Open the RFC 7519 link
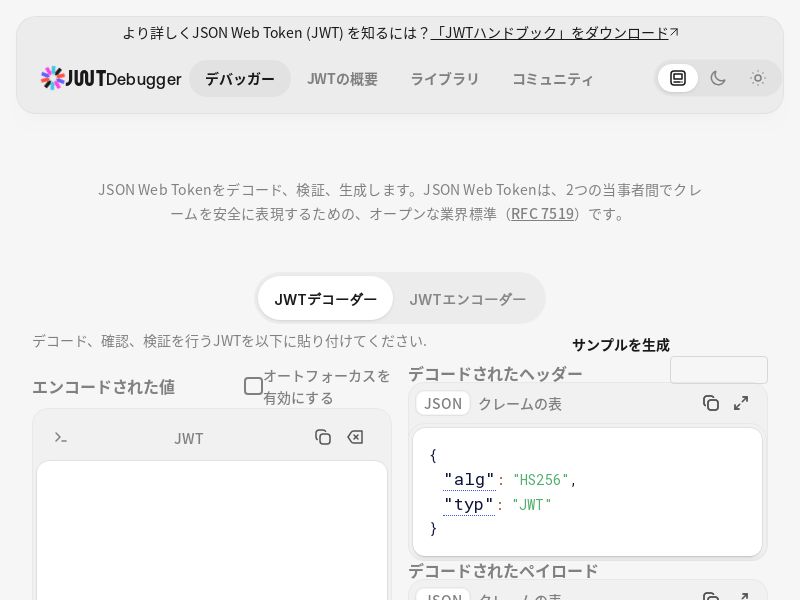Image resolution: width=800 pixels, height=600 pixels. (x=542, y=213)
